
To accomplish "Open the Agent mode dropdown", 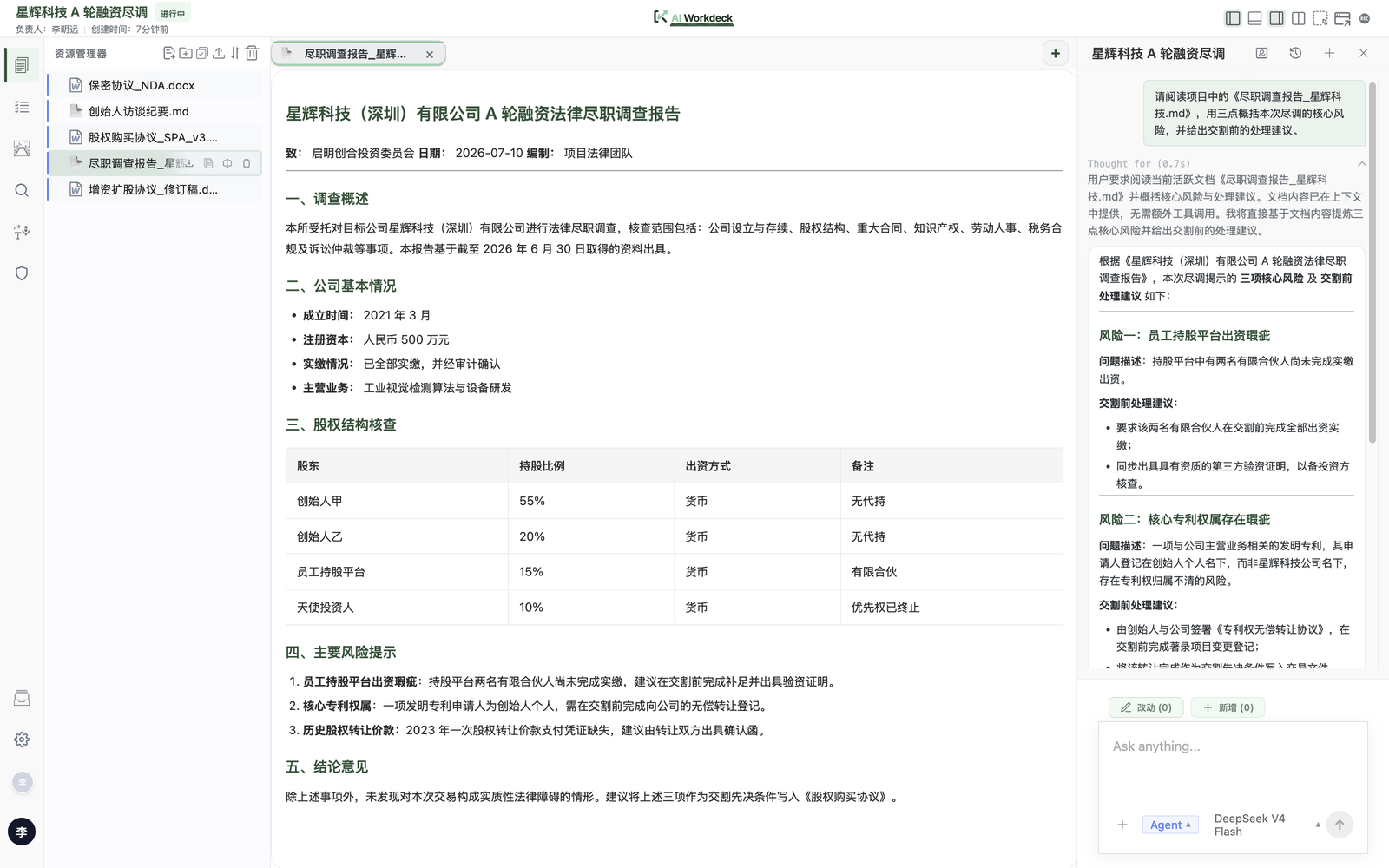I will pyautogui.click(x=1170, y=825).
